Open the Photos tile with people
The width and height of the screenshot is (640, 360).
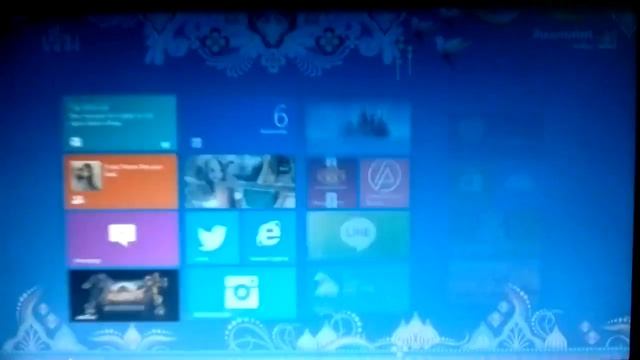click(240, 182)
